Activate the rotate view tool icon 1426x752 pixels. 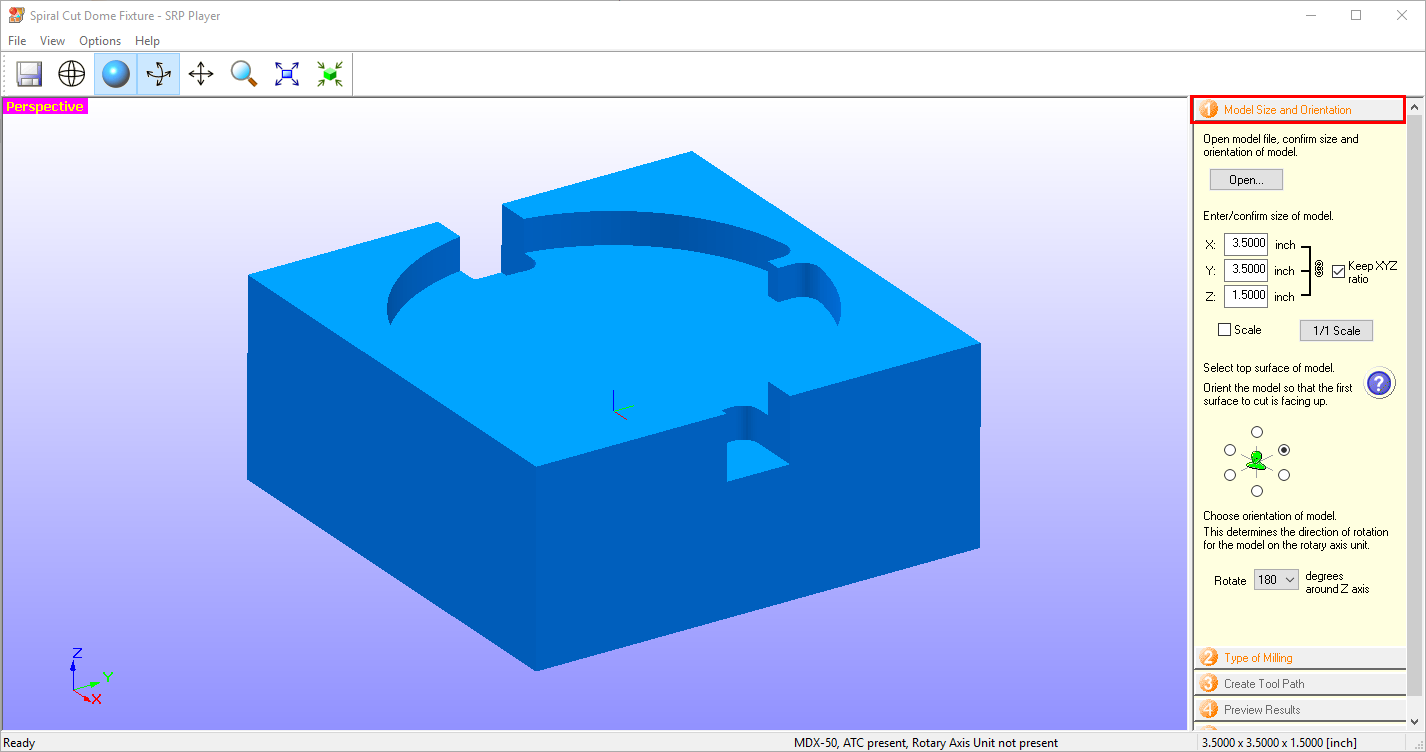tap(158, 74)
